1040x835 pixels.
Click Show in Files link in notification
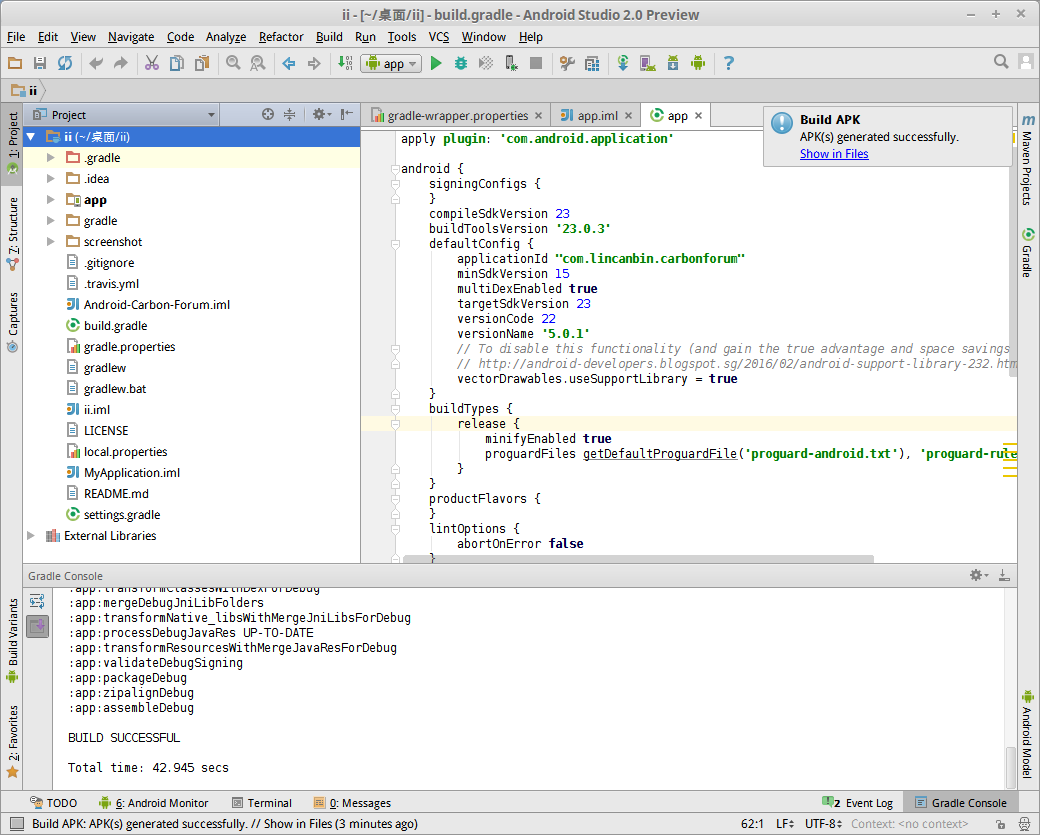[x=834, y=154]
